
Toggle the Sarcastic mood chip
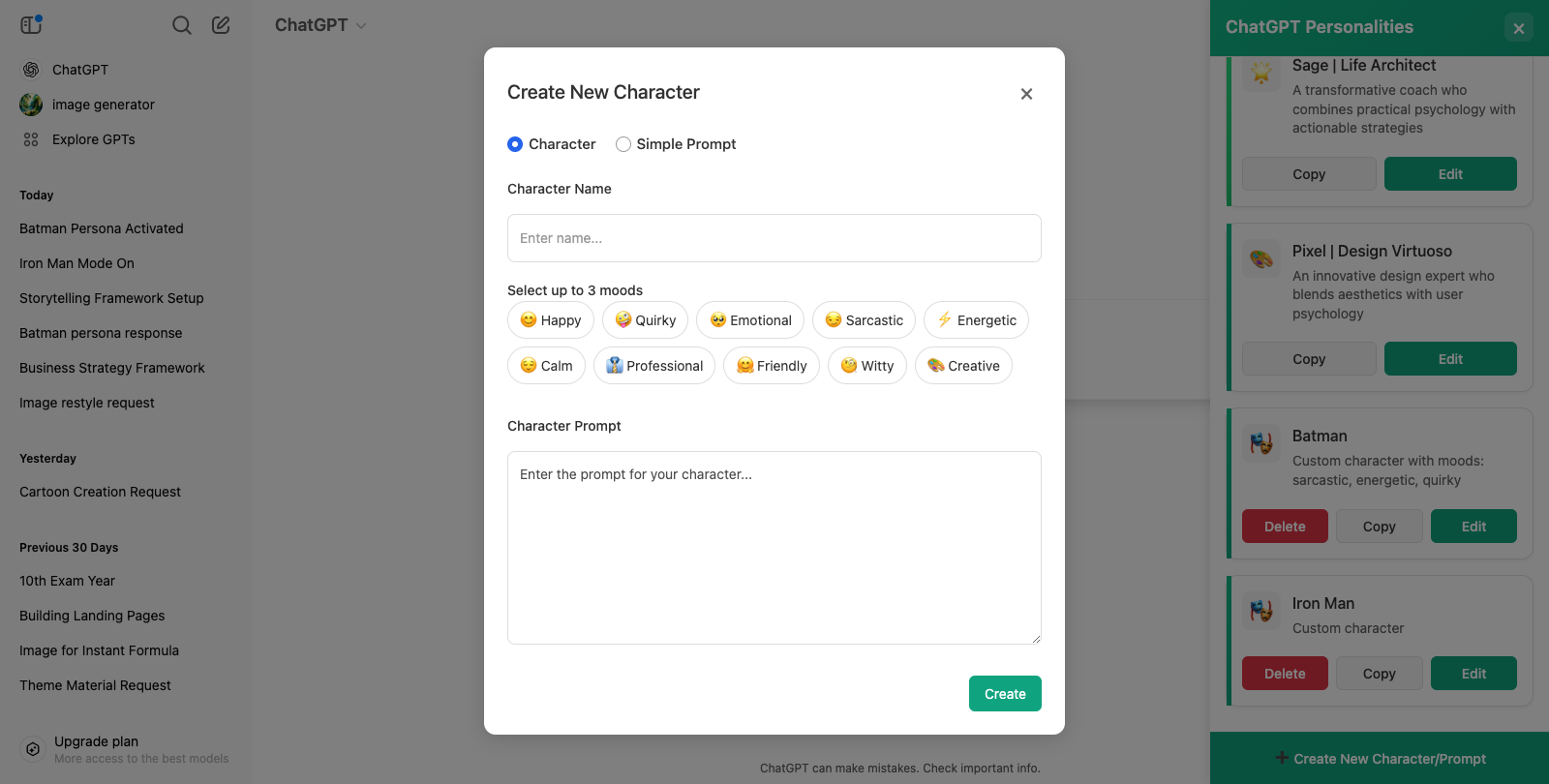click(865, 320)
